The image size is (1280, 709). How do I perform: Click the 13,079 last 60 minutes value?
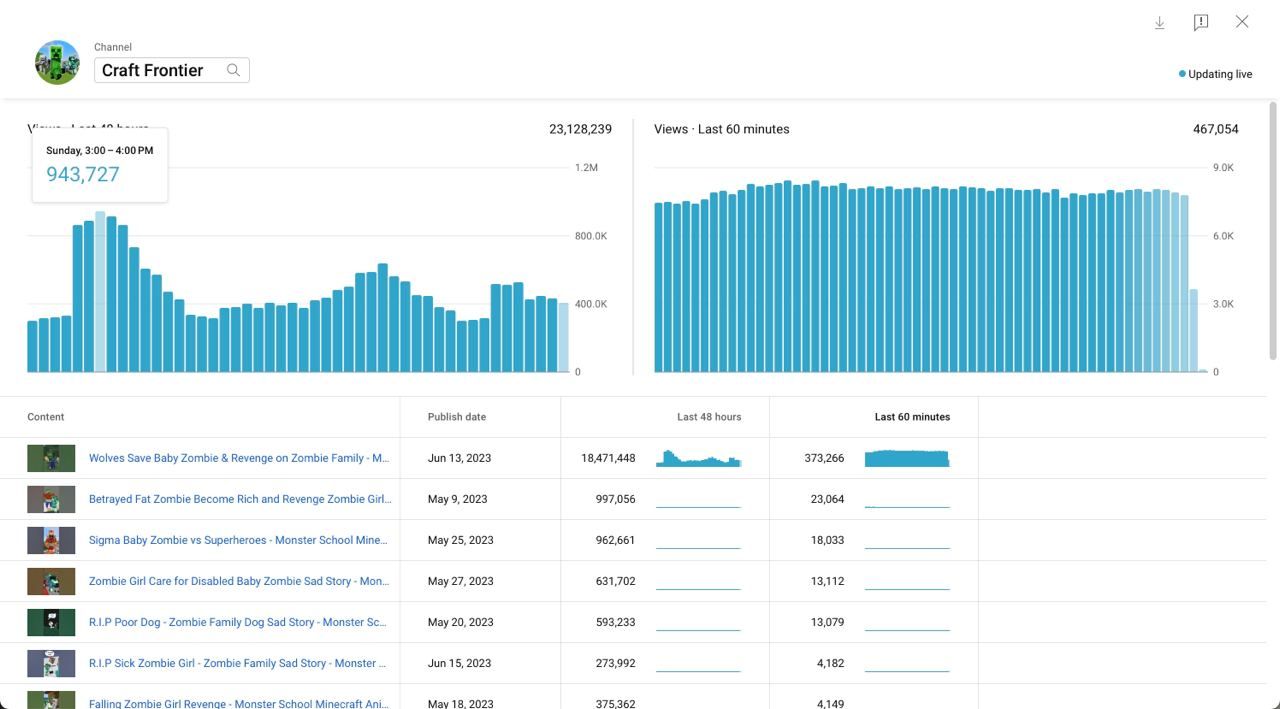tap(827, 622)
